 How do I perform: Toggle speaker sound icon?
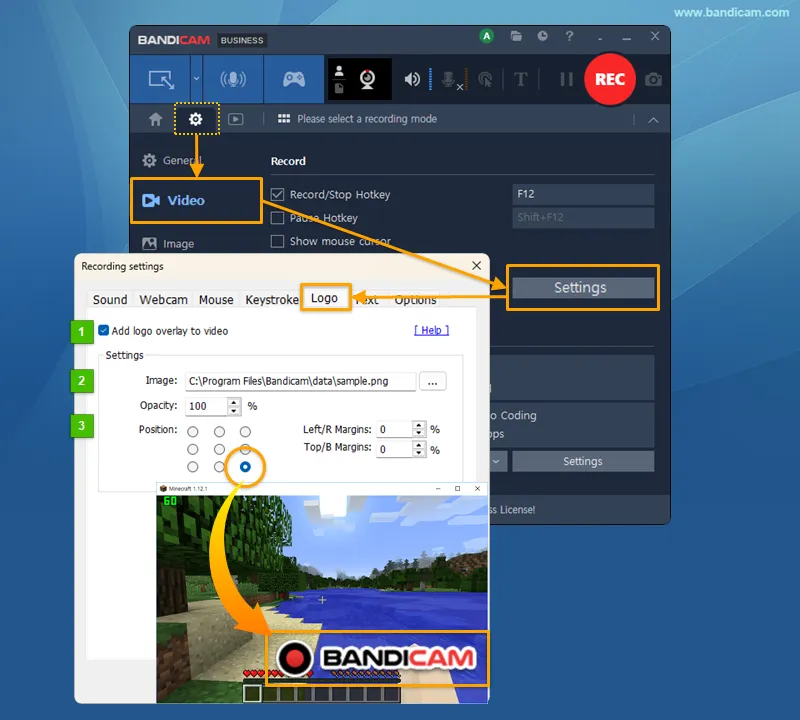click(412, 79)
